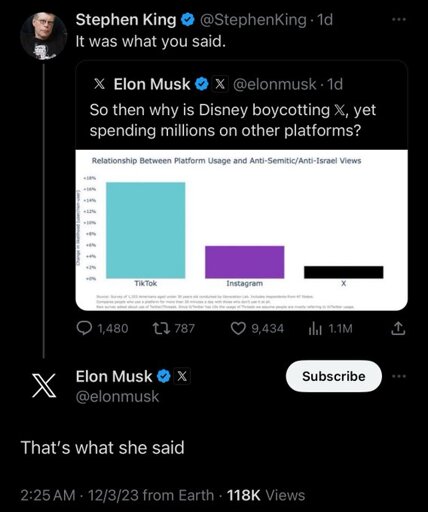The image size is (428, 512).
Task: Like the tweet with 9,434 hearts
Action: point(238,328)
